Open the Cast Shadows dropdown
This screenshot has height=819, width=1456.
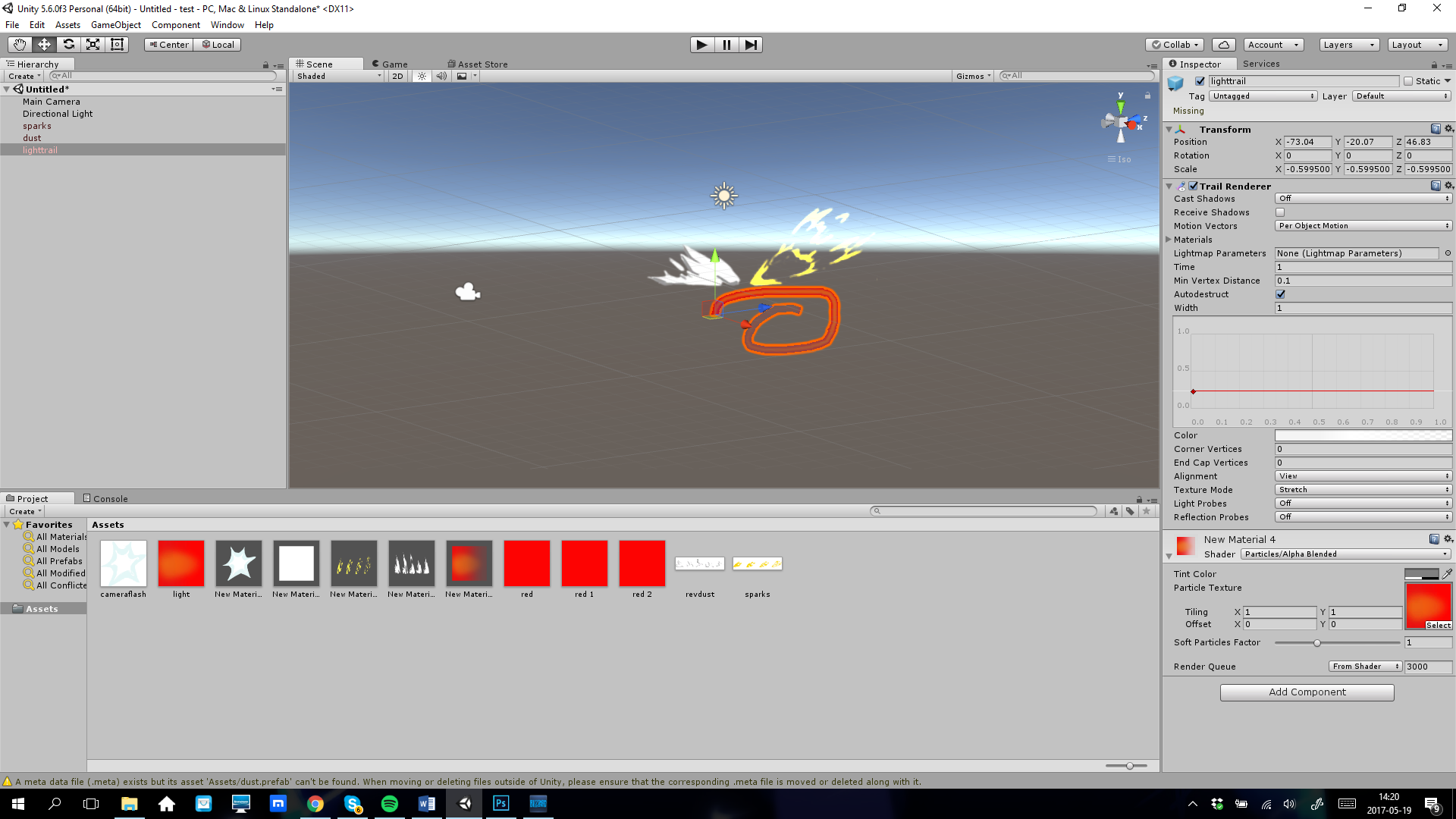[x=1363, y=199]
